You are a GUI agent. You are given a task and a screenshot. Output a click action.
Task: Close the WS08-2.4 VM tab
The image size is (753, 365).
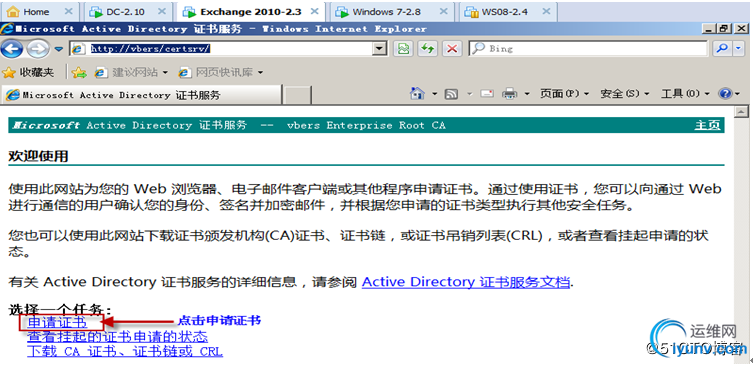547,12
